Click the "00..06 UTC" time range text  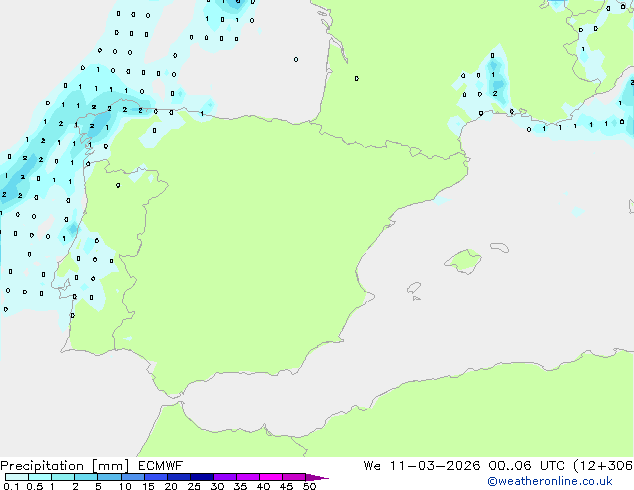526,466
